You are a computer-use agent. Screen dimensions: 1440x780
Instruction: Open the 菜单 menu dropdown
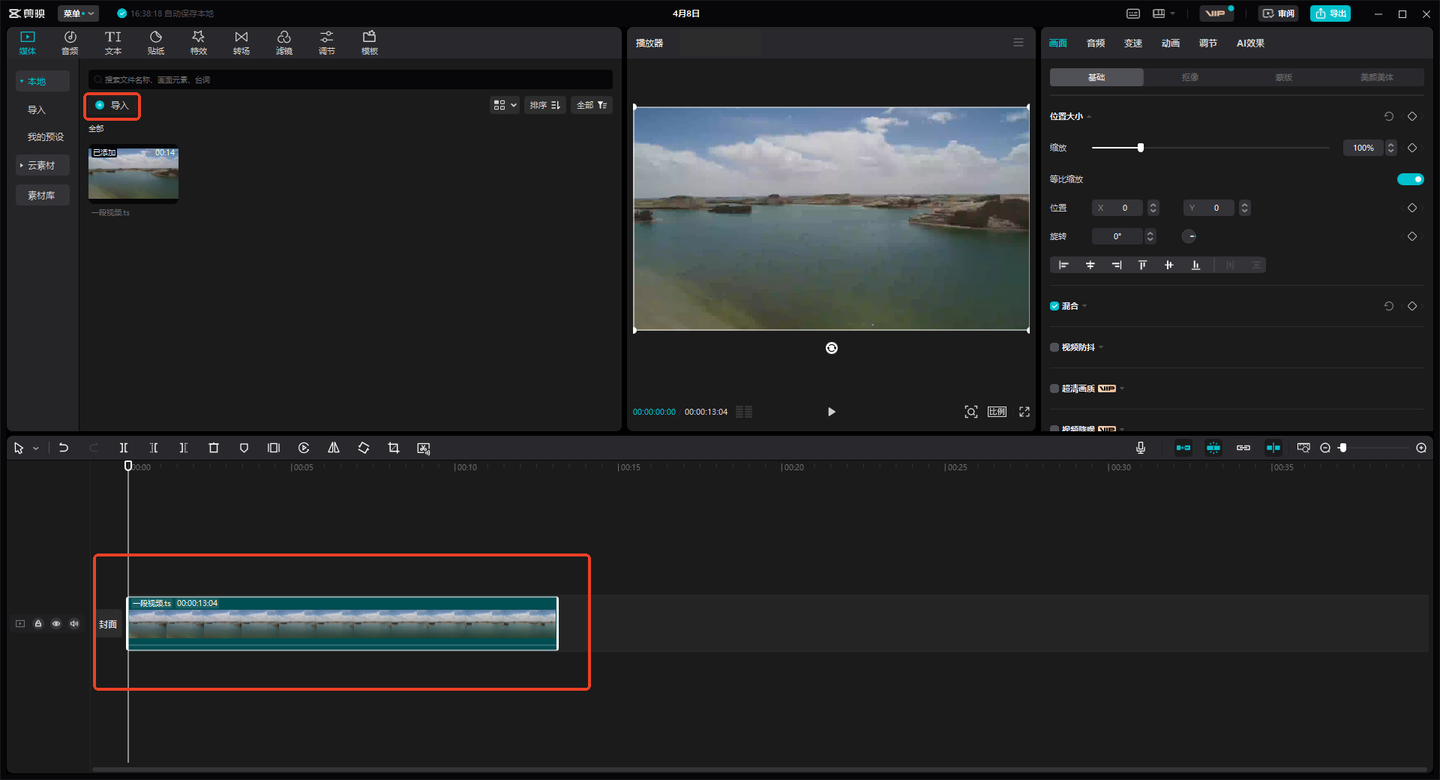pos(78,14)
